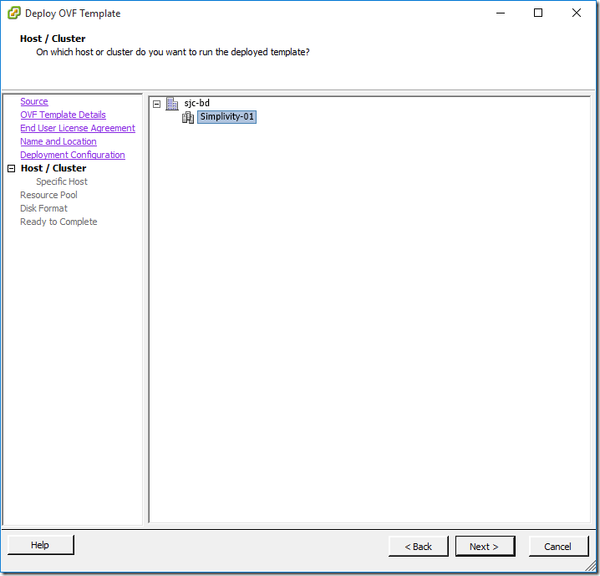The image size is (600, 576).
Task: Click the Disk Format step label
Action: tap(44, 209)
